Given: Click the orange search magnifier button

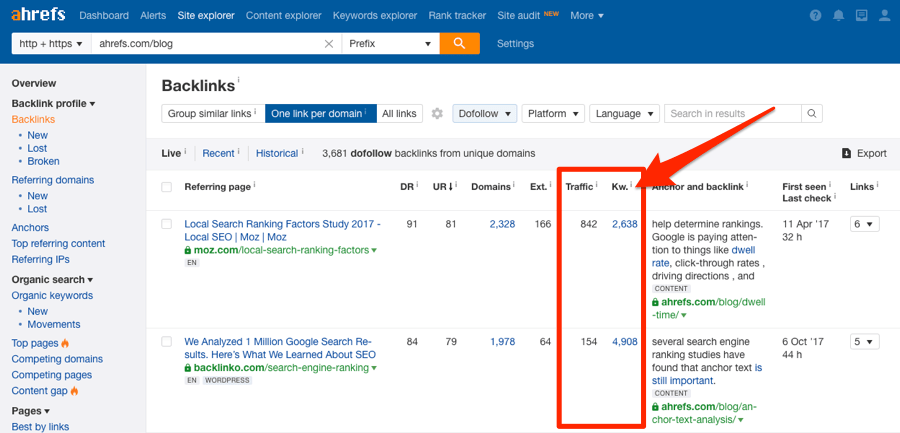Looking at the screenshot, I should tap(460, 44).
